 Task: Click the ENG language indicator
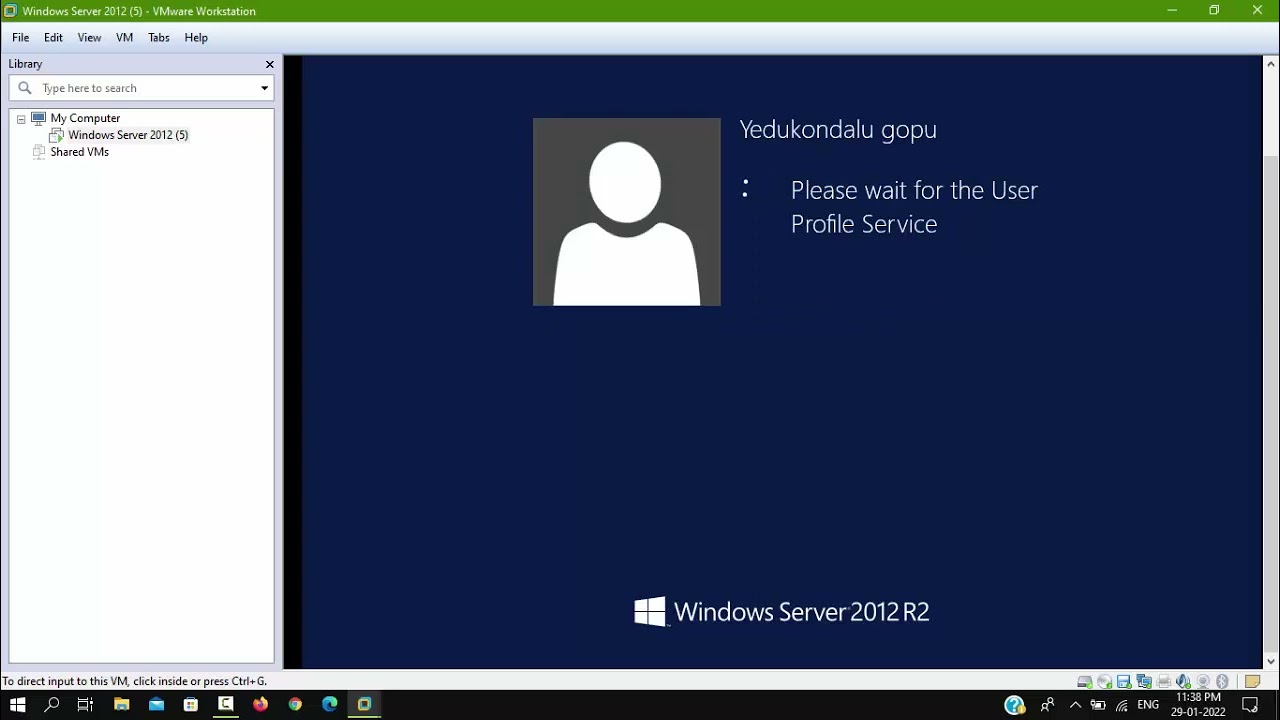pyautogui.click(x=1148, y=705)
